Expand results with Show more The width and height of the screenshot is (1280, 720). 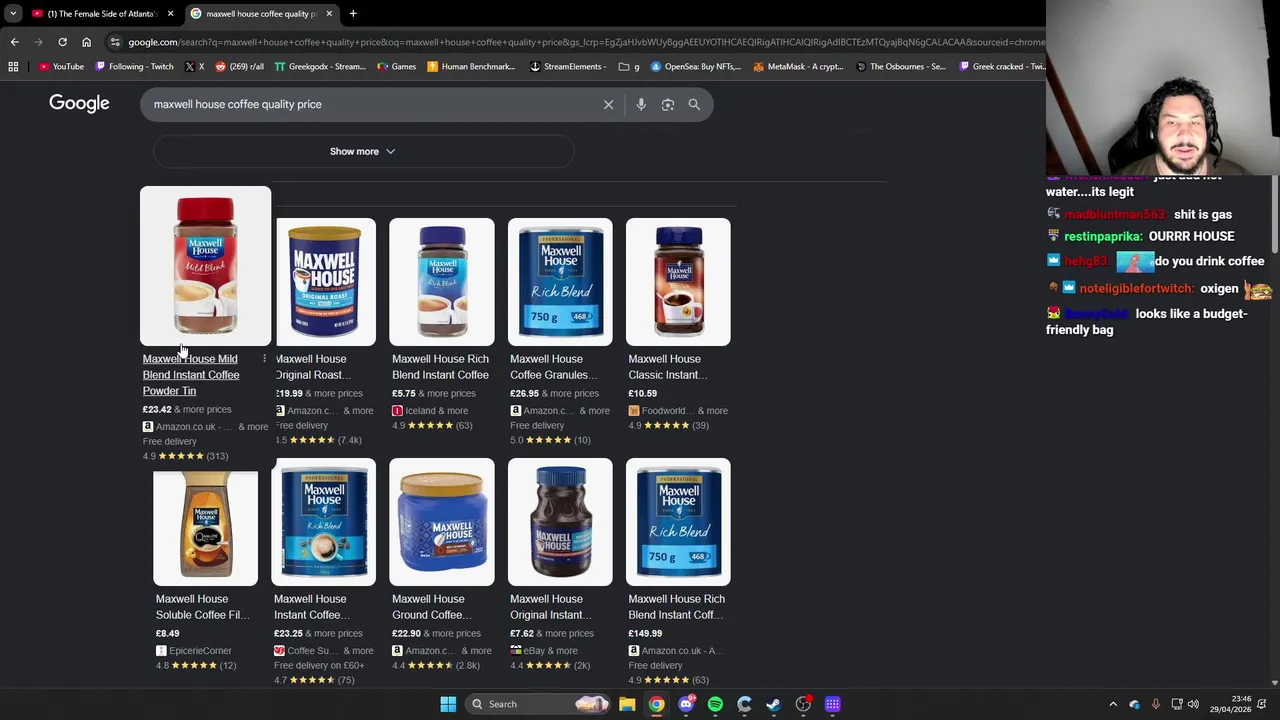pos(363,151)
